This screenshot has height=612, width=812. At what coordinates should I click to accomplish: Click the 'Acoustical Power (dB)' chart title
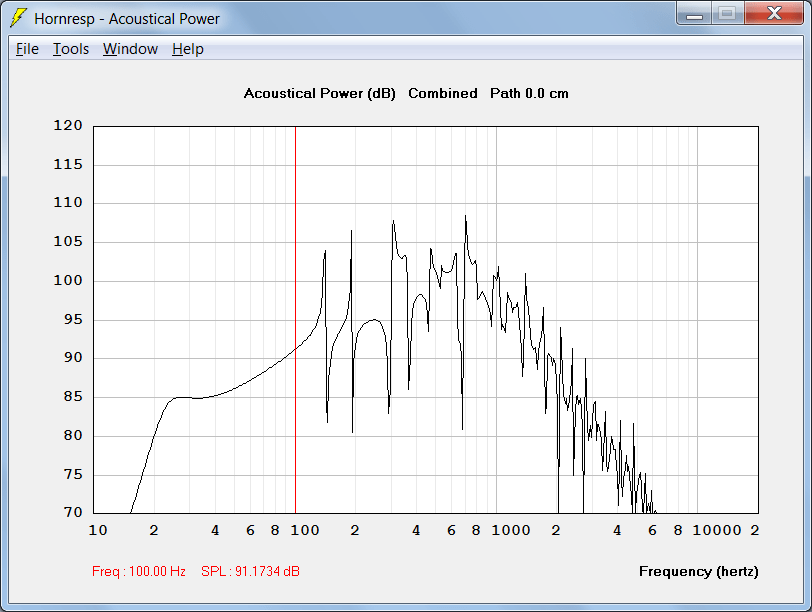click(x=320, y=94)
